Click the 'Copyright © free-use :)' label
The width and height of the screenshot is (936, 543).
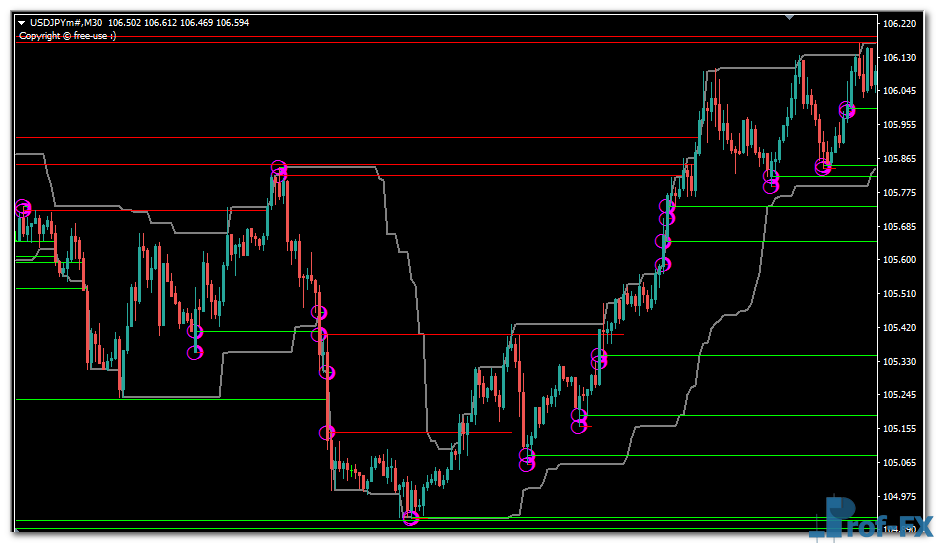[67, 36]
